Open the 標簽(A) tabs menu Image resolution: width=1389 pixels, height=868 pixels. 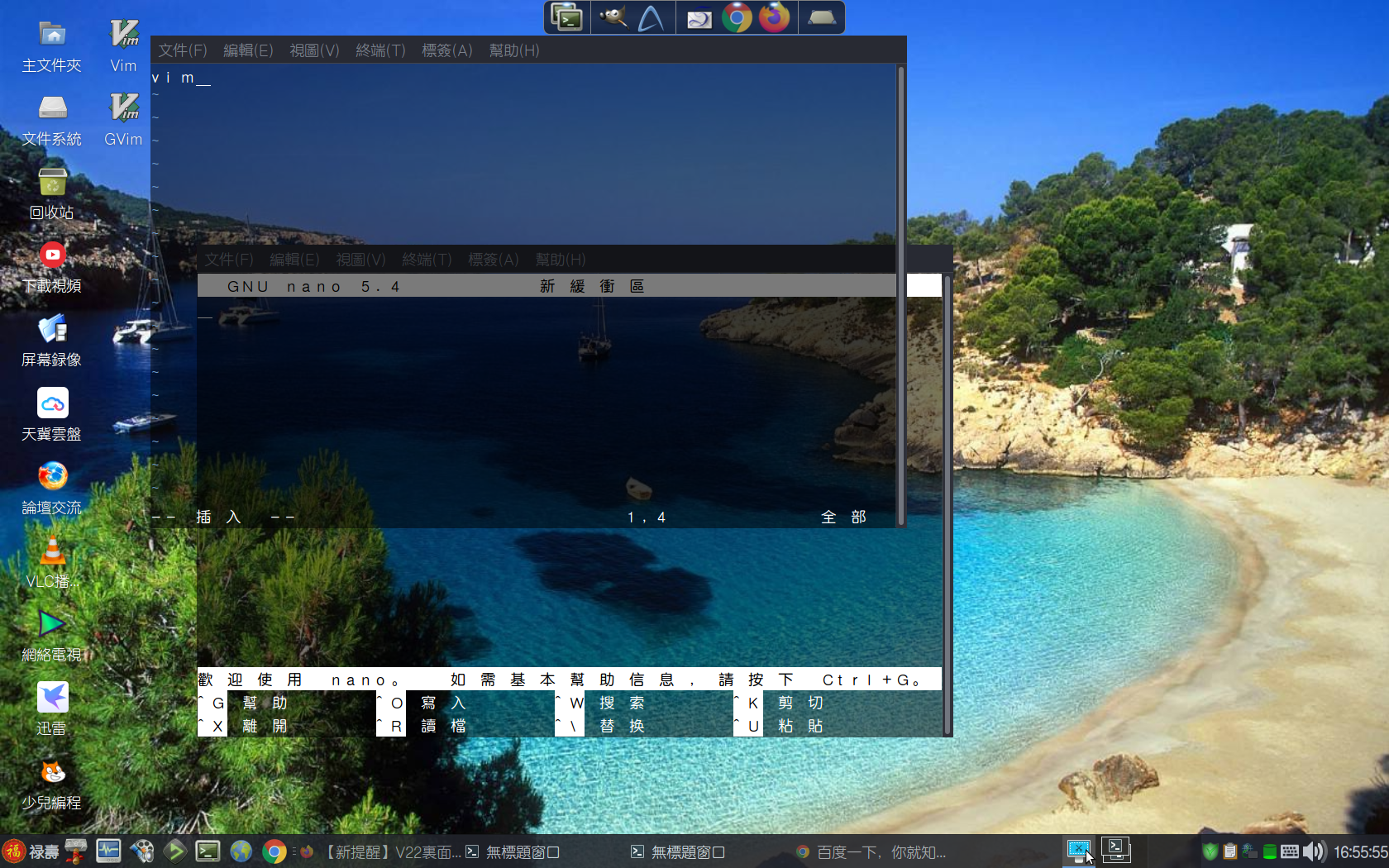(446, 50)
